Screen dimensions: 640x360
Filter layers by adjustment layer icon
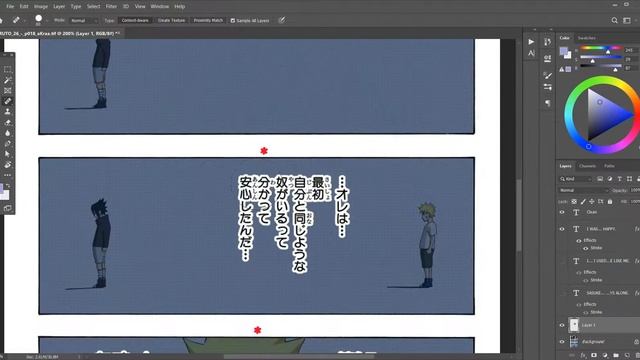610,179
